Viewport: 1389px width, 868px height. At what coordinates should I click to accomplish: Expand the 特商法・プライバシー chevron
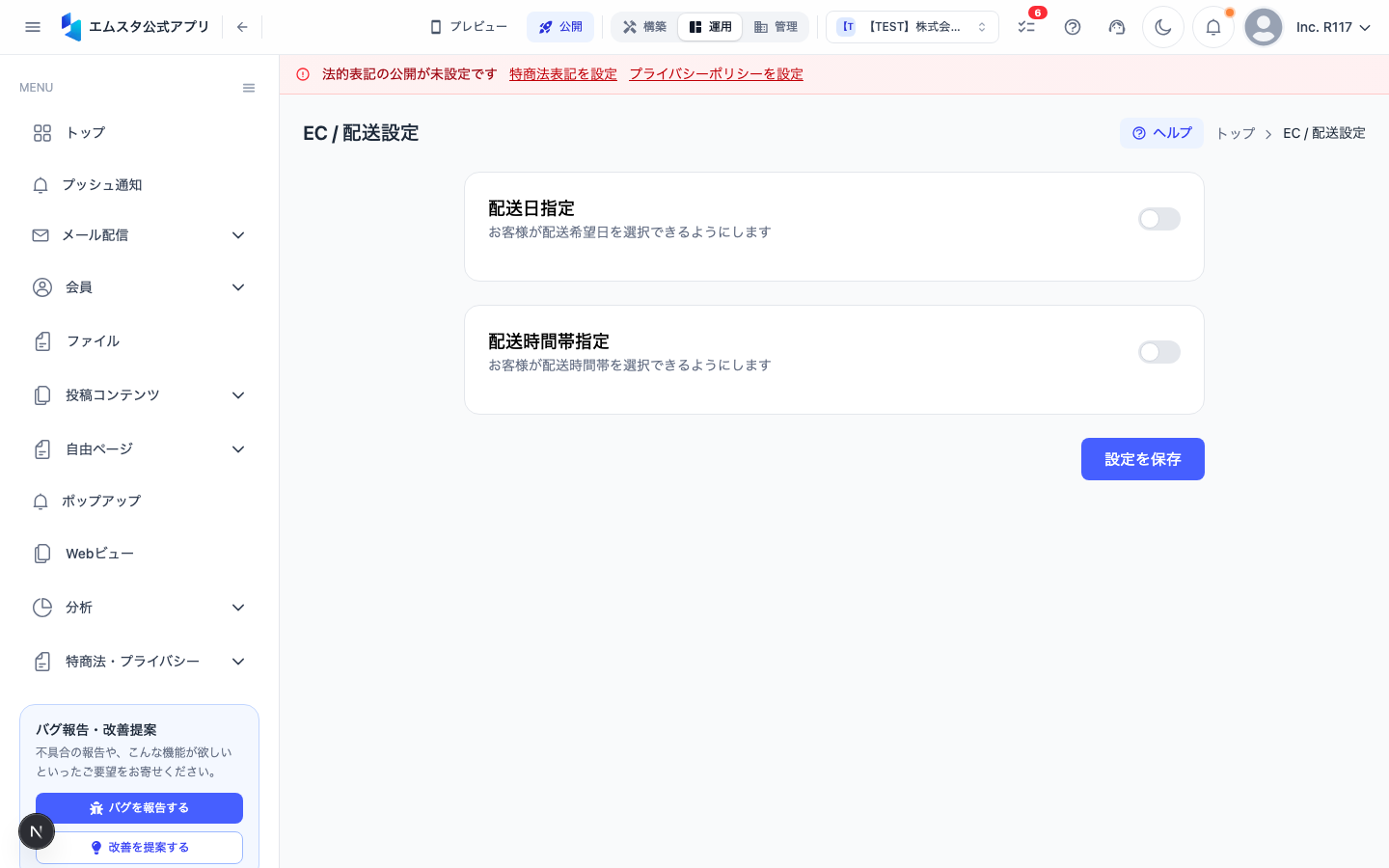click(238, 662)
